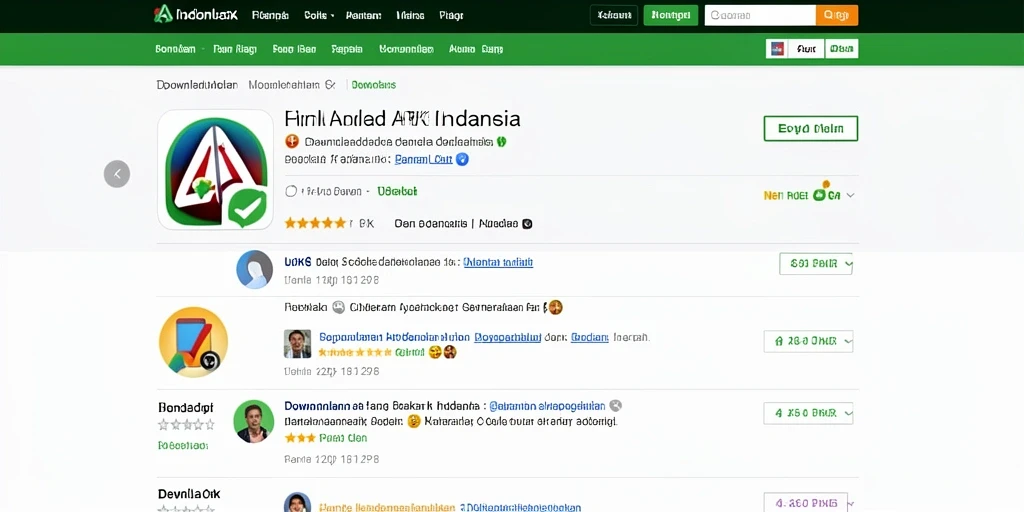This screenshot has width=1024, height=512.
Task: Open the @alanmbn user mention link
Action: click(x=547, y=406)
